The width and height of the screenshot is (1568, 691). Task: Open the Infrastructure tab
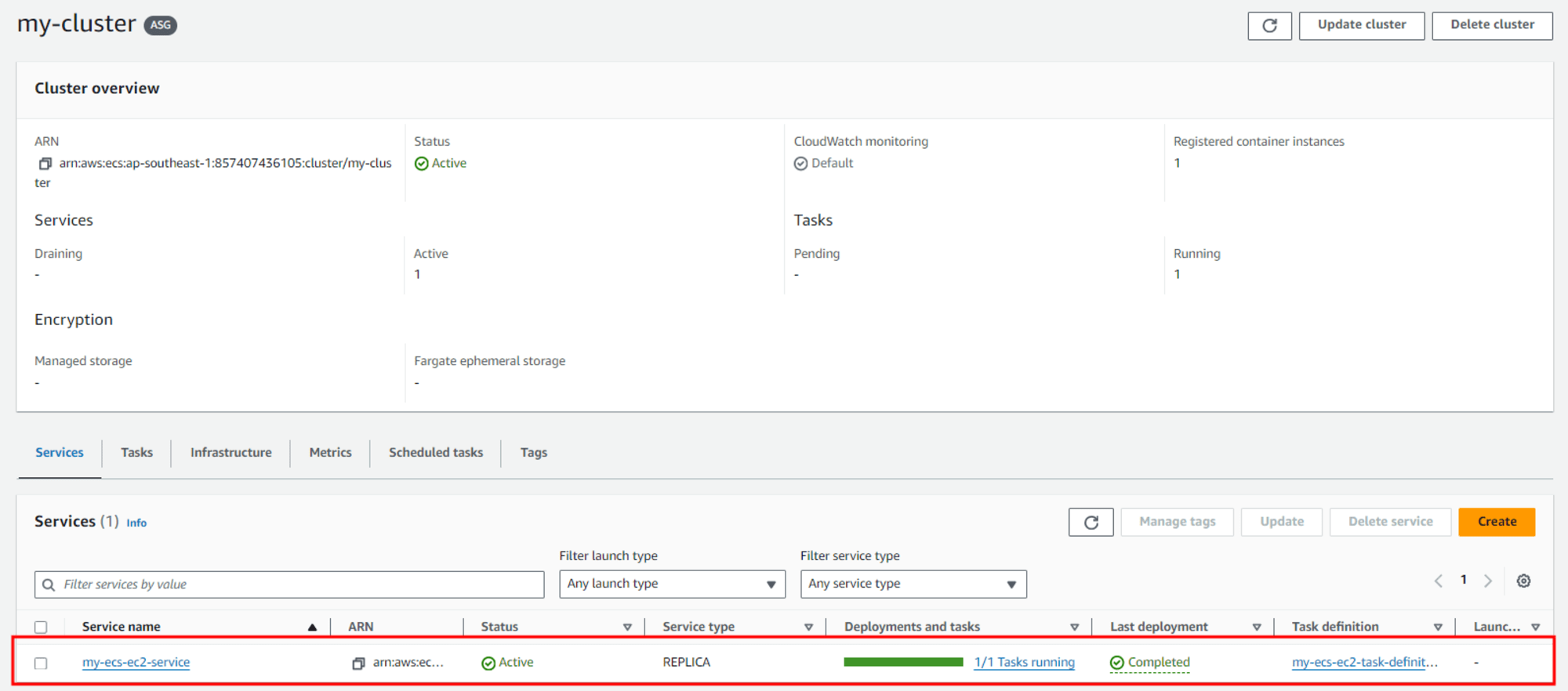(x=231, y=453)
